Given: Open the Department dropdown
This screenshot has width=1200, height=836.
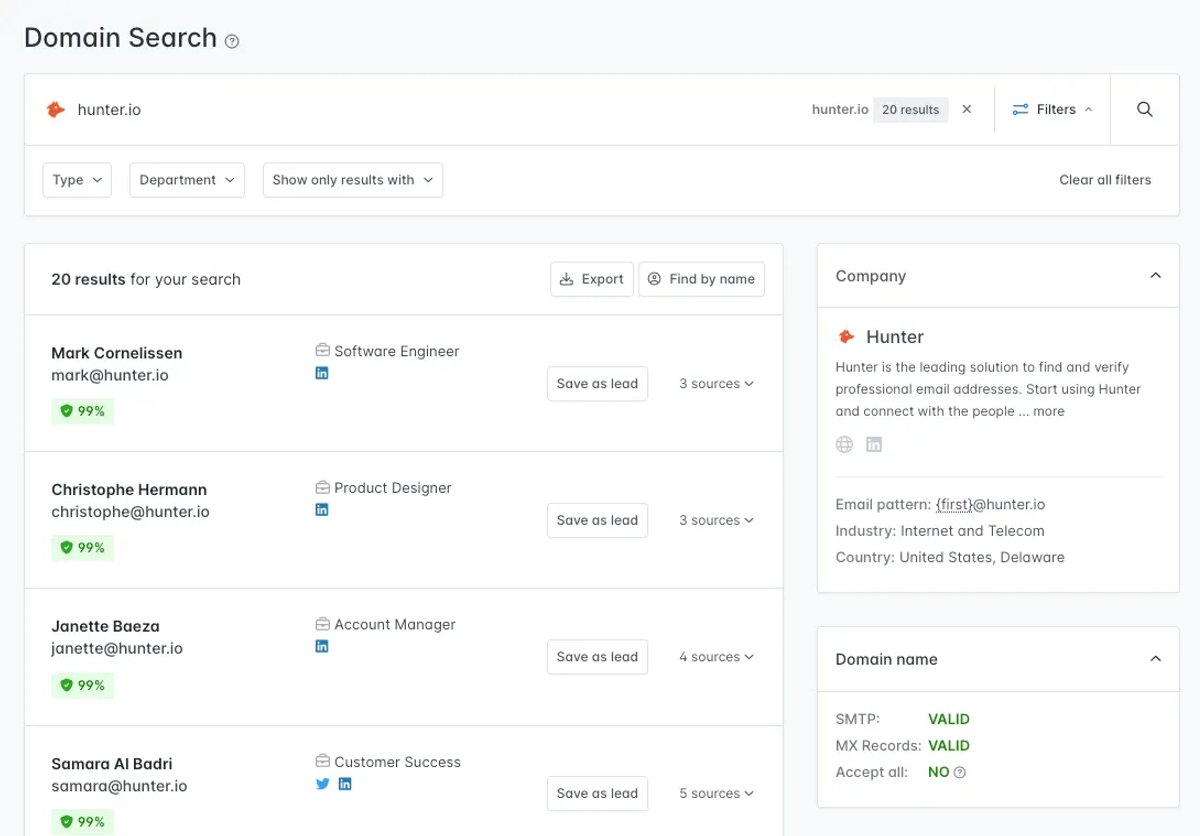Looking at the screenshot, I should tap(187, 180).
